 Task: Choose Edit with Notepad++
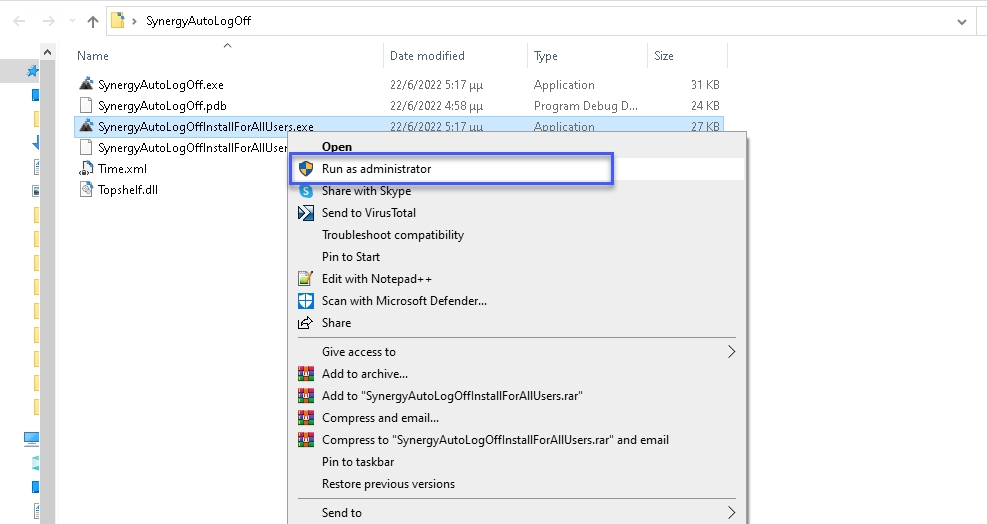coord(376,279)
